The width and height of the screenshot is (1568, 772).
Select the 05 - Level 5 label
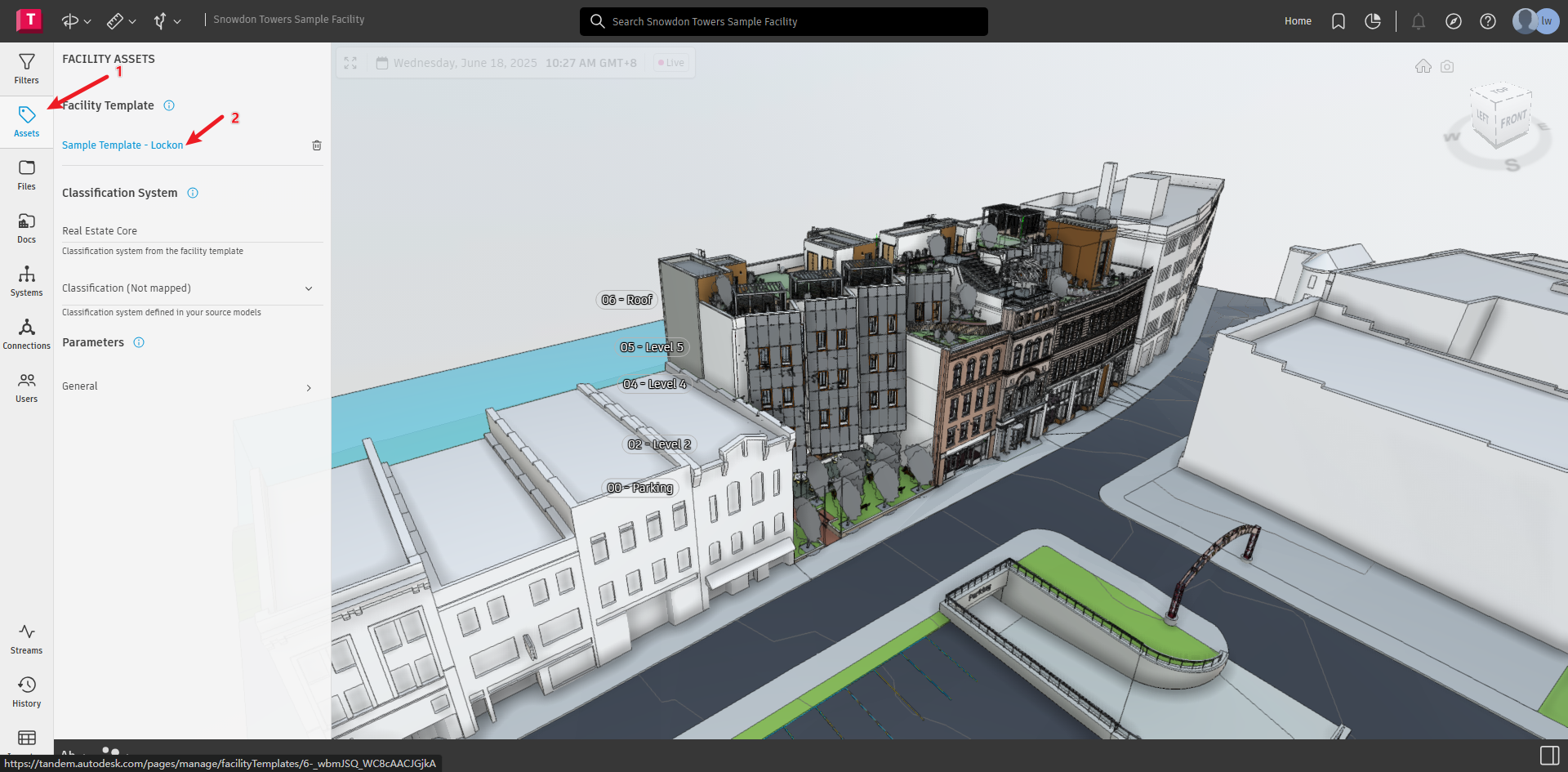click(x=652, y=347)
